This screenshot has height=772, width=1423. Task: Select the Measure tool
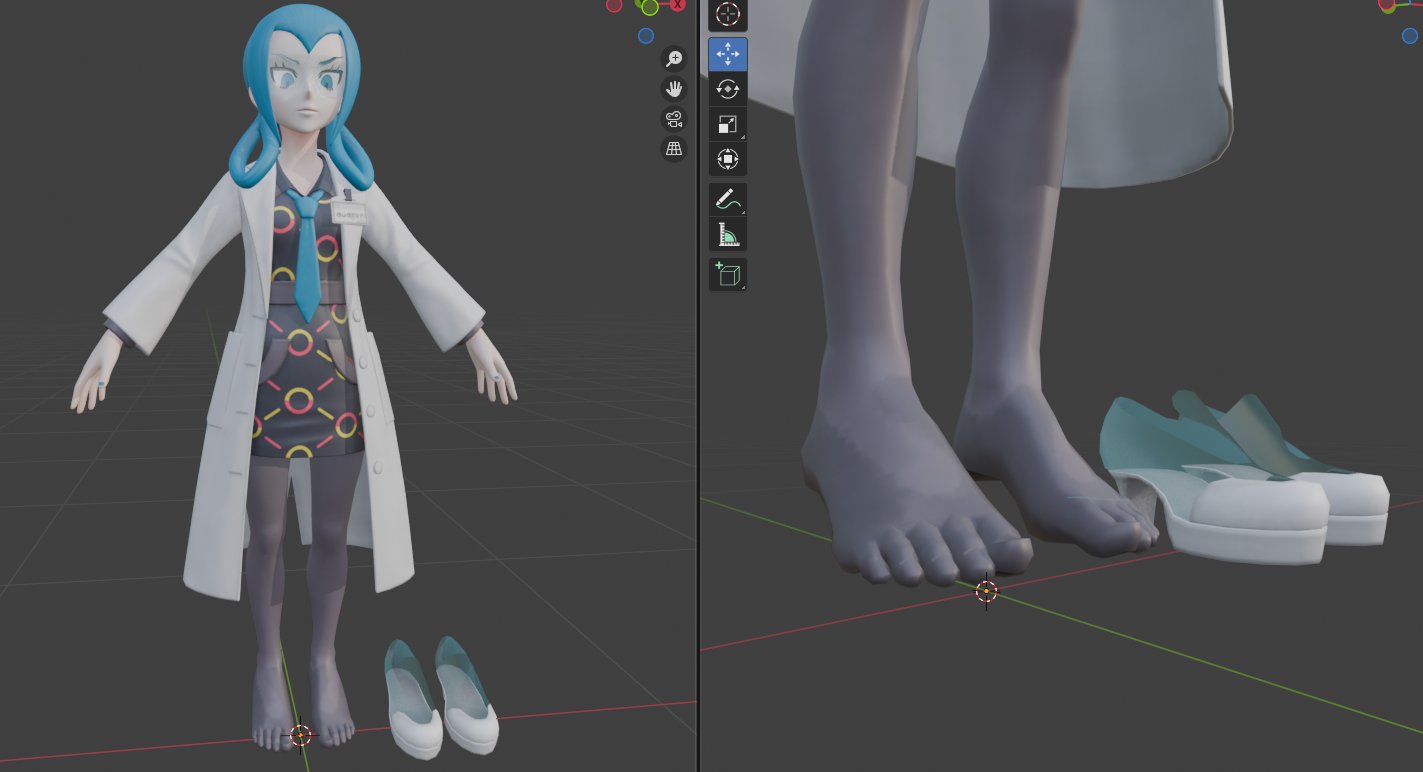coord(727,235)
